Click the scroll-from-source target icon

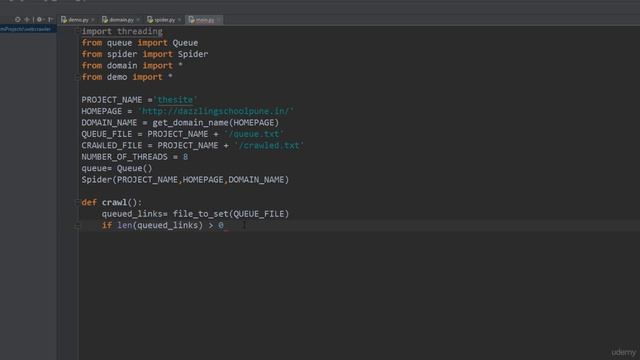coord(18,19)
